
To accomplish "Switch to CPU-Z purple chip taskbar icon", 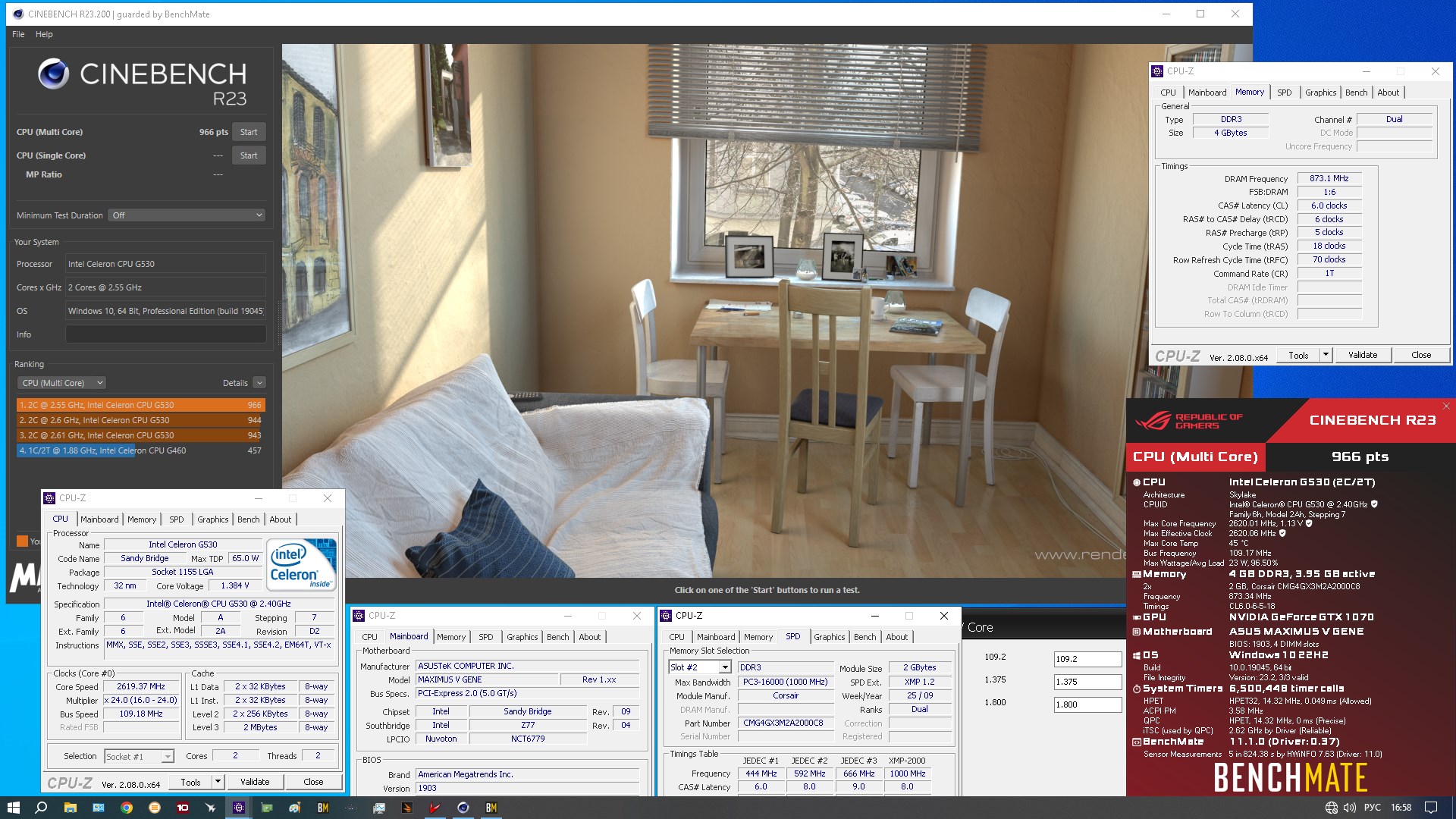I will 239,808.
